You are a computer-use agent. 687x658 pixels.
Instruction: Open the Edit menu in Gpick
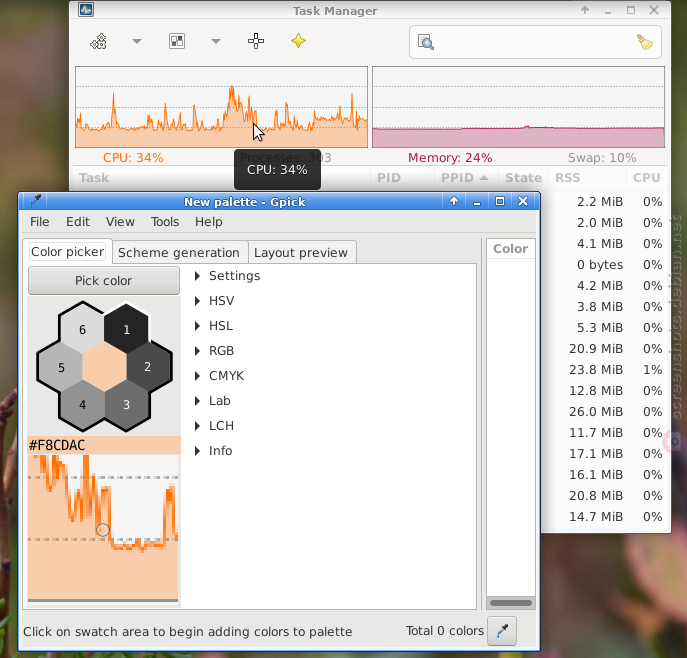coord(78,222)
